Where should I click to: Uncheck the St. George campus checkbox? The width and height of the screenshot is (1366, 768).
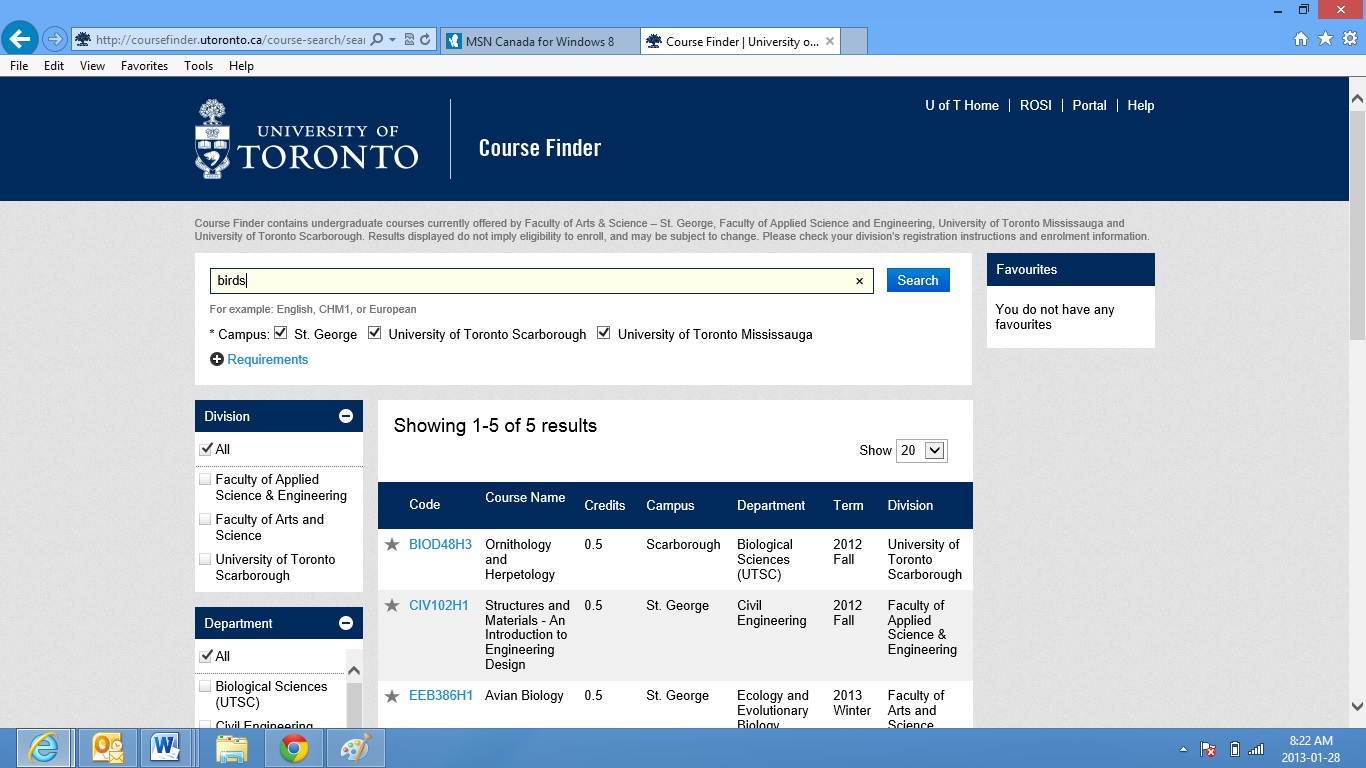coord(281,333)
